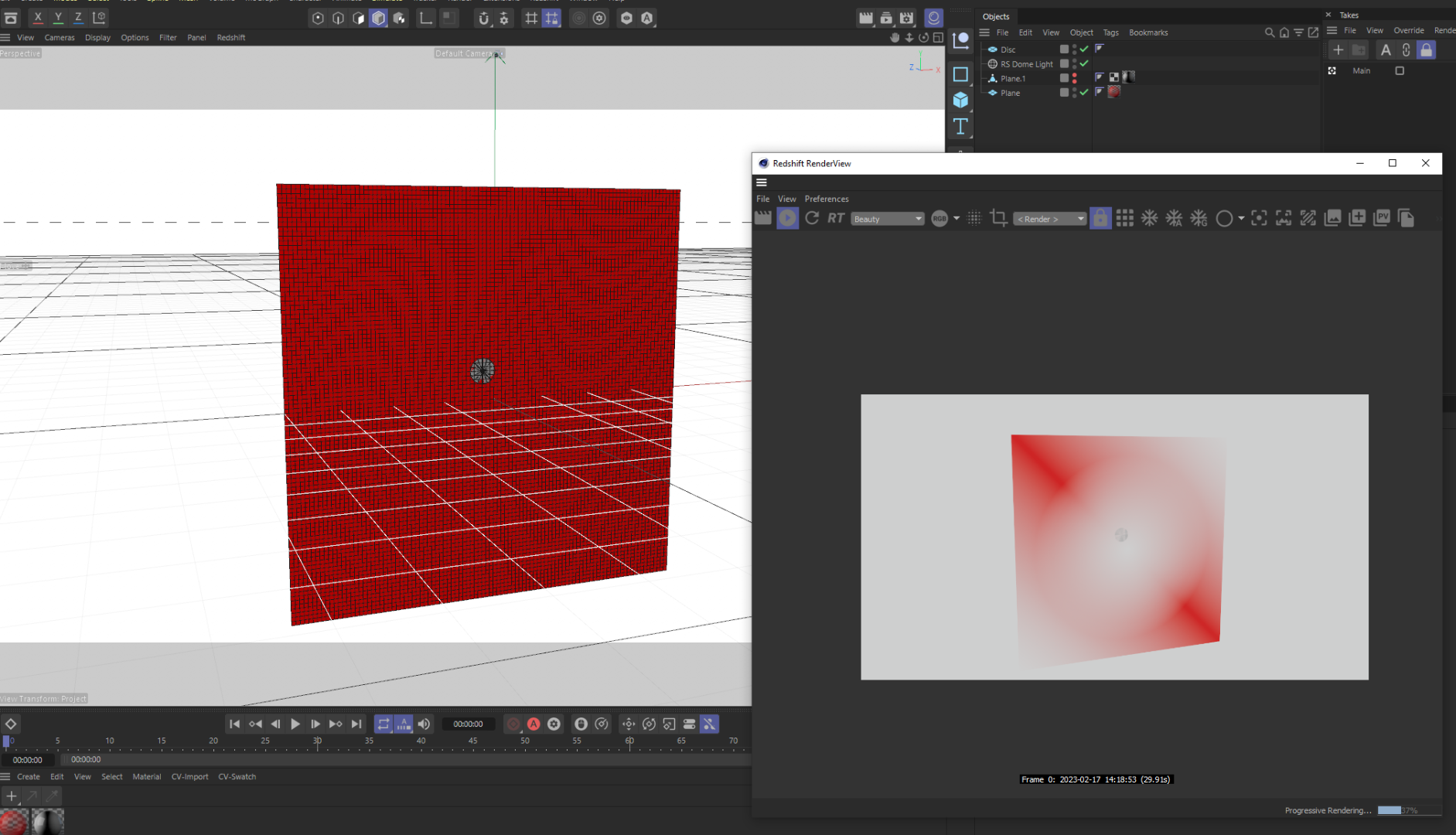1456x835 pixels.
Task: Click the cube primitive icon in tool palette
Action: (960, 100)
